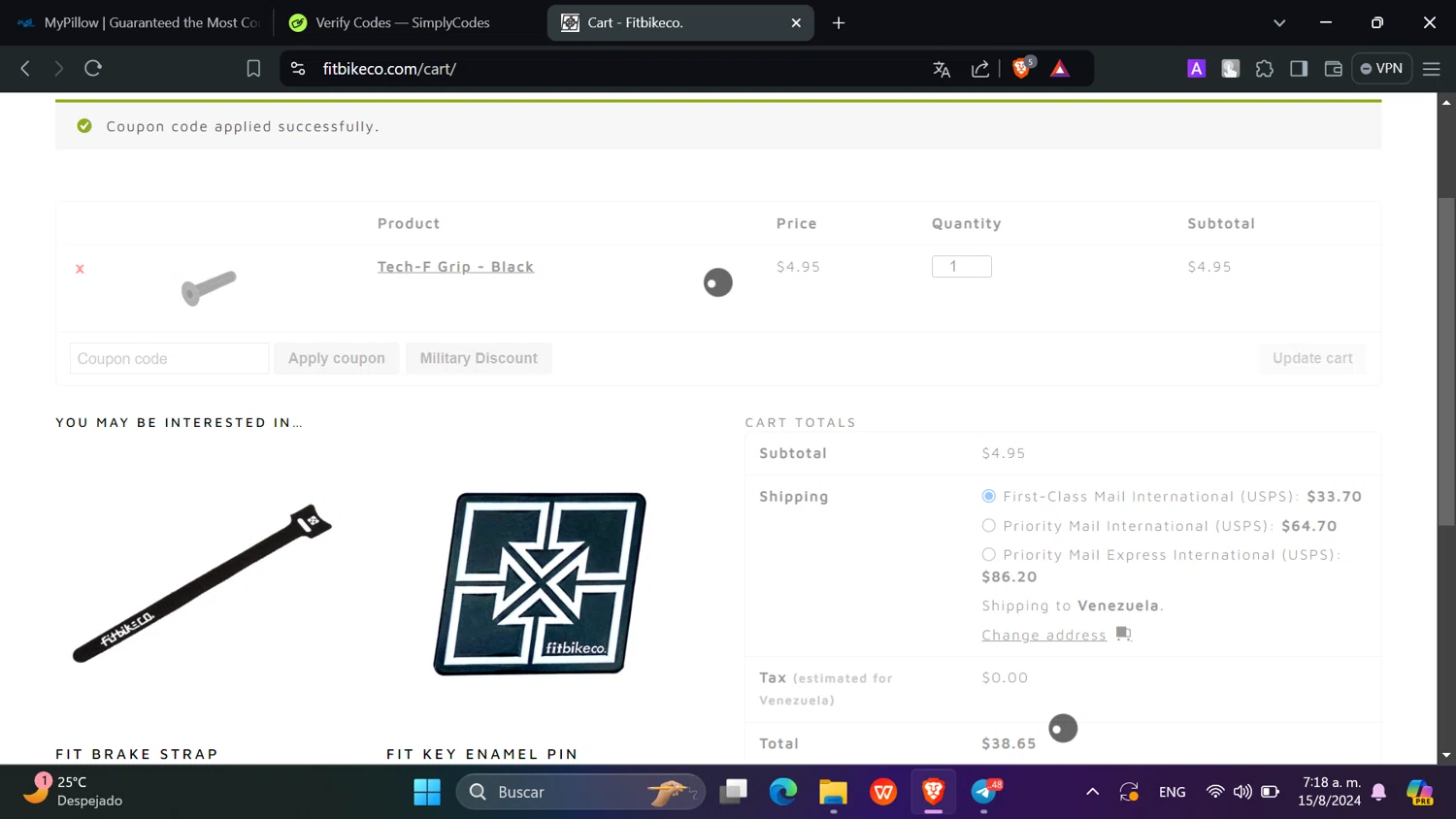This screenshot has width=1456, height=819.
Task: Open the Fit Key Enamel Pin image
Action: pos(540,583)
